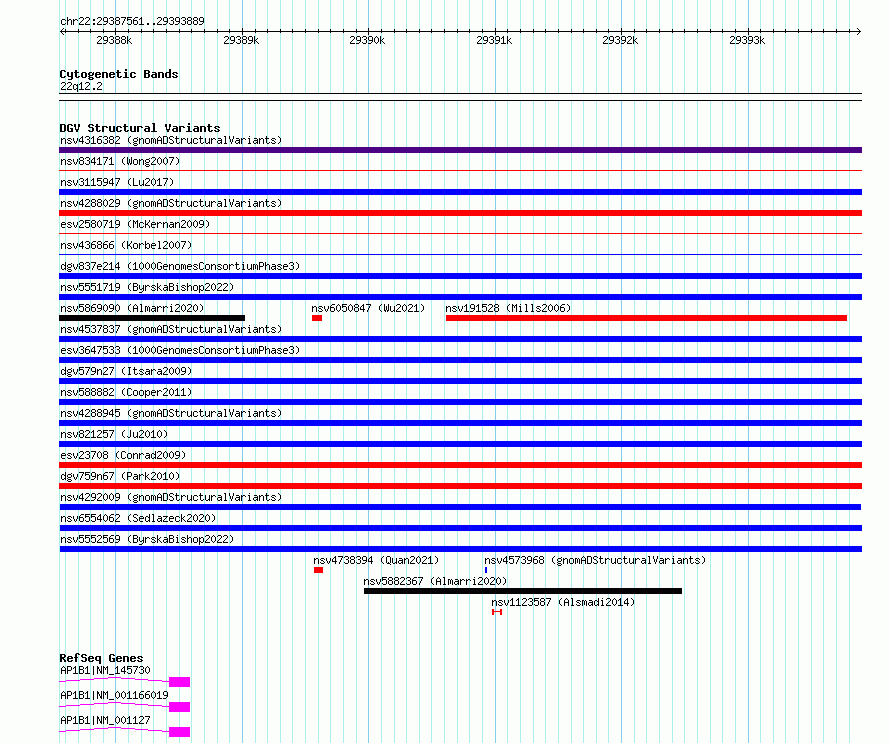Screen dimensions: 890x743
Task: Open variant nsv5551719 (ByrskaBishop2022) label
Action: 147,287
